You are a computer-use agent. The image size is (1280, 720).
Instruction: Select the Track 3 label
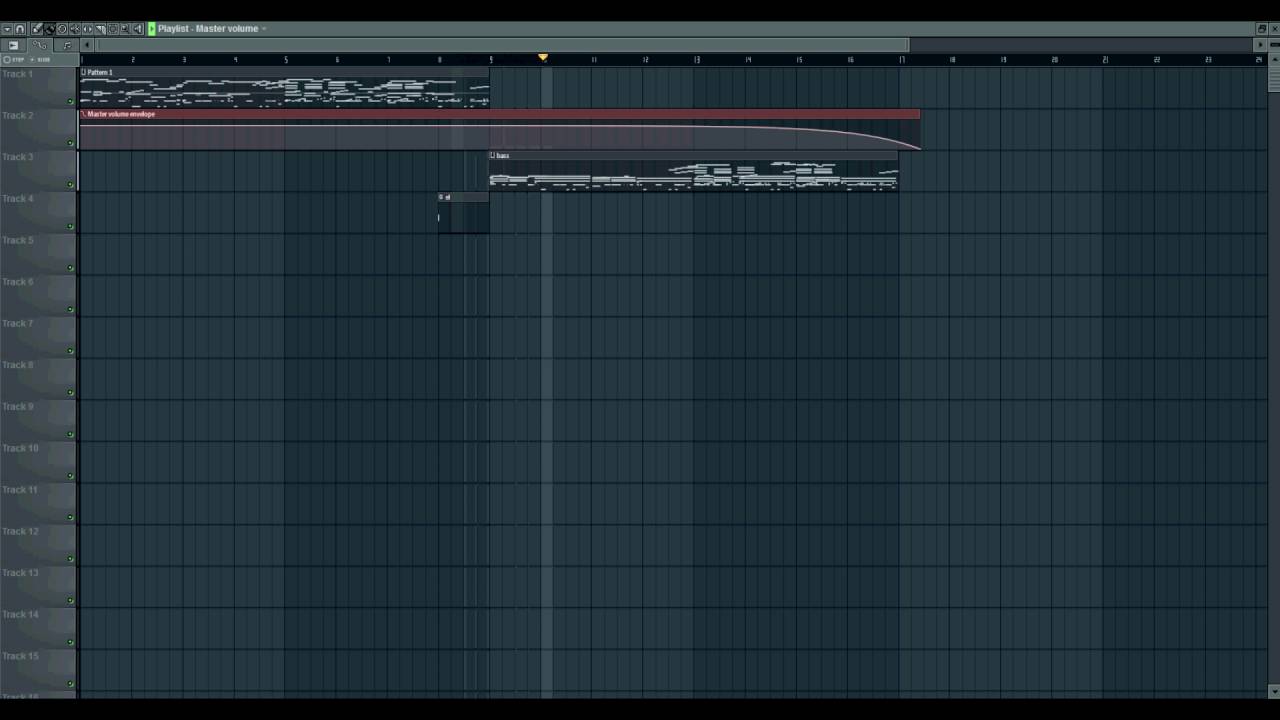pos(17,157)
